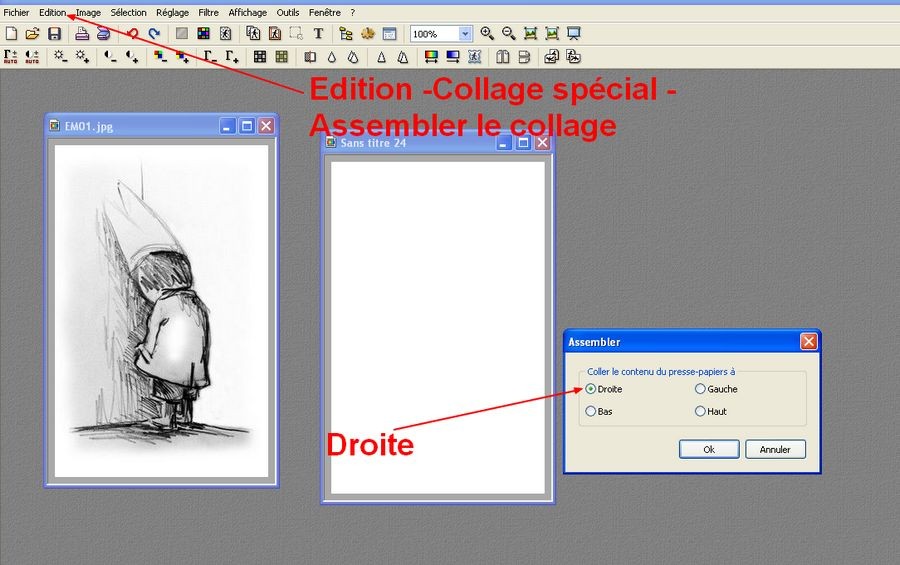Viewport: 900px width, 565px height.
Task: Click the Zoom out magnifier icon
Action: click(x=509, y=34)
